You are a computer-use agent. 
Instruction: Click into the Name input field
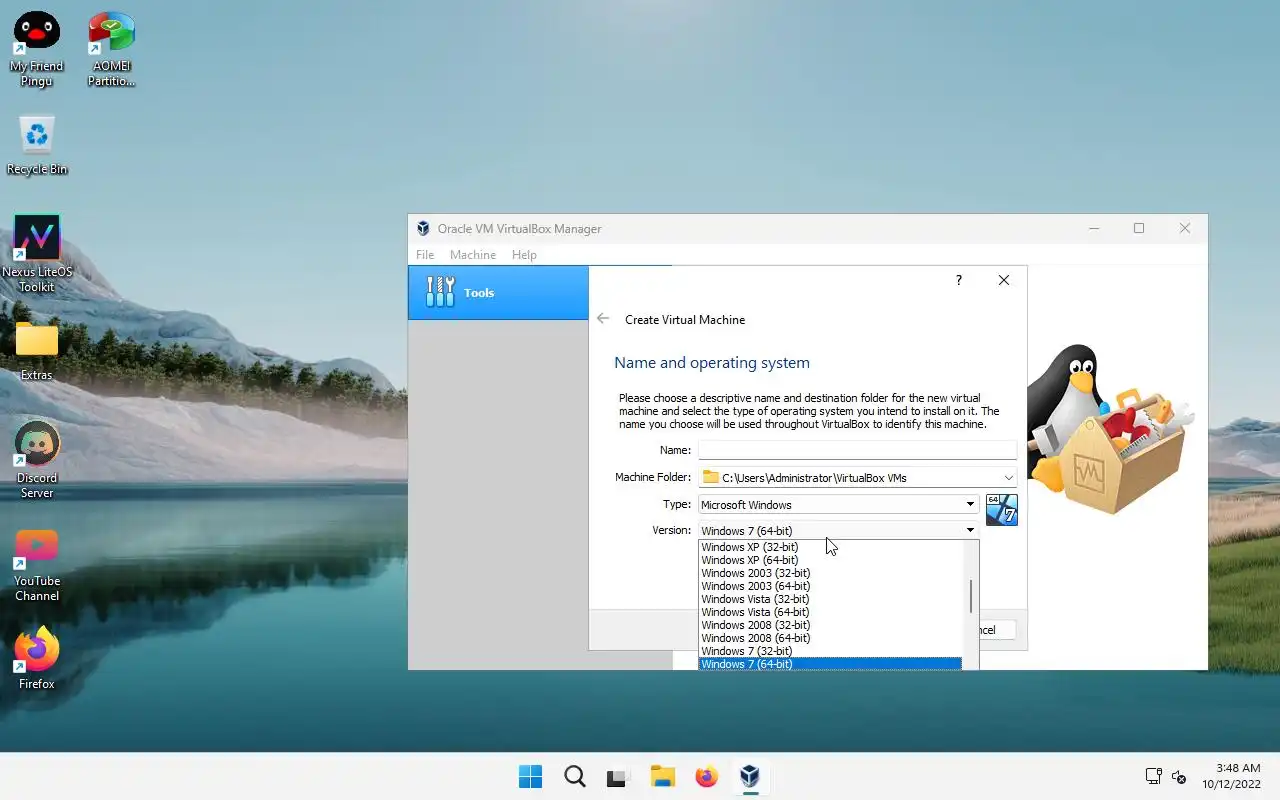pos(857,451)
